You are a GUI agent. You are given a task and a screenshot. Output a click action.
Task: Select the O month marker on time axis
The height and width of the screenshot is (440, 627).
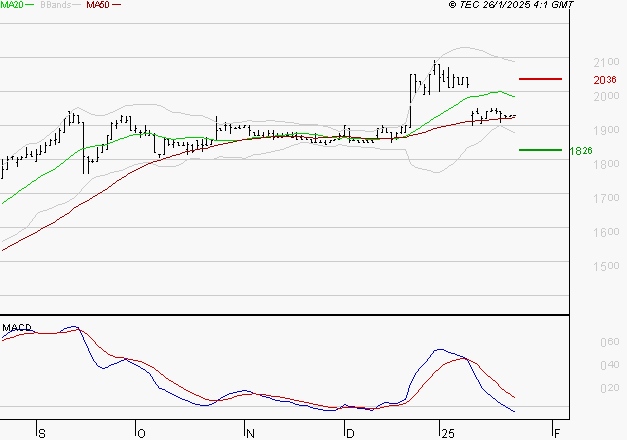click(141, 433)
